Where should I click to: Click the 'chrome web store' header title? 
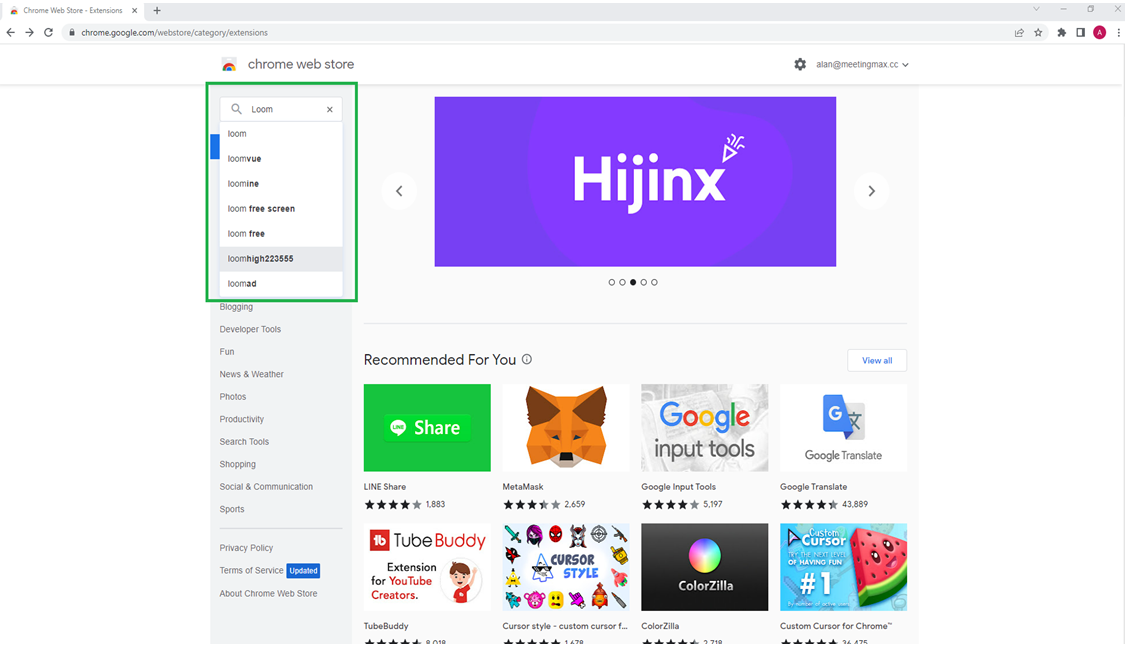tap(301, 65)
